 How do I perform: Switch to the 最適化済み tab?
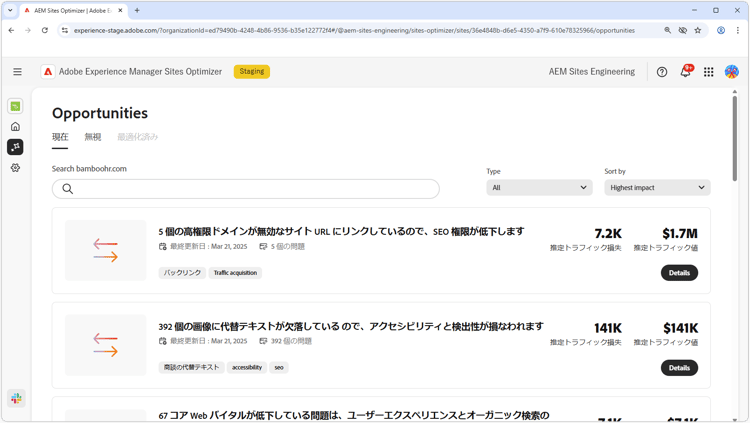point(138,137)
